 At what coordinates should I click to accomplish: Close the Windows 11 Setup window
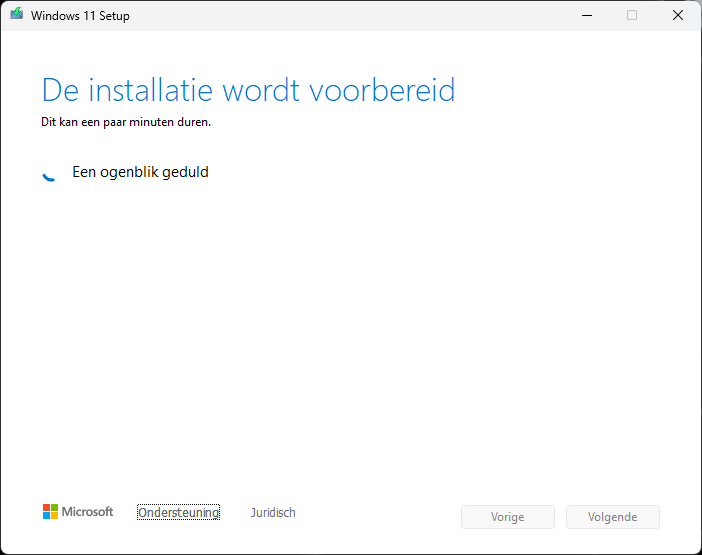(678, 15)
